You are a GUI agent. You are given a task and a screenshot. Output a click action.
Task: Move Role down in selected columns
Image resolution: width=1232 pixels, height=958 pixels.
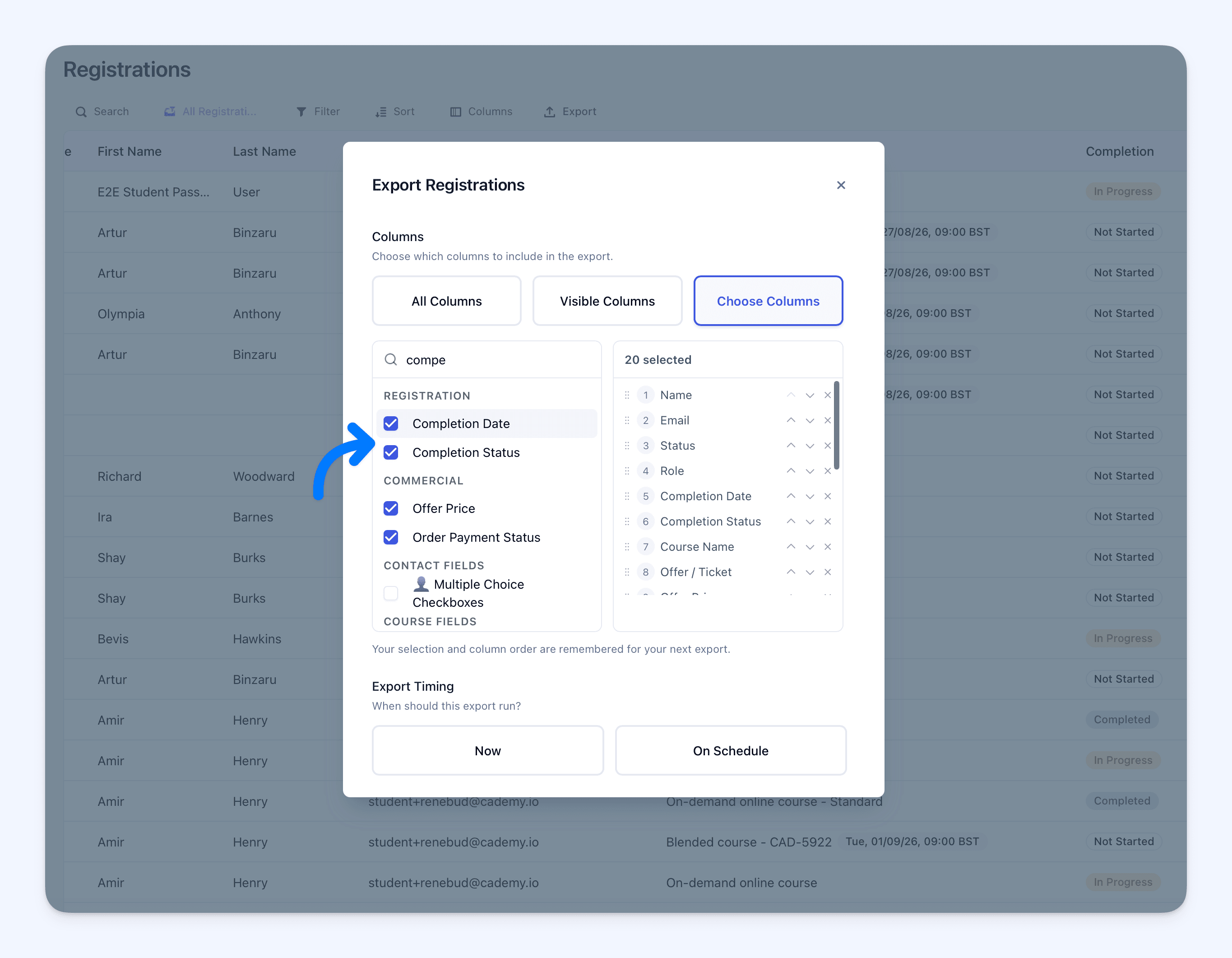(x=810, y=471)
